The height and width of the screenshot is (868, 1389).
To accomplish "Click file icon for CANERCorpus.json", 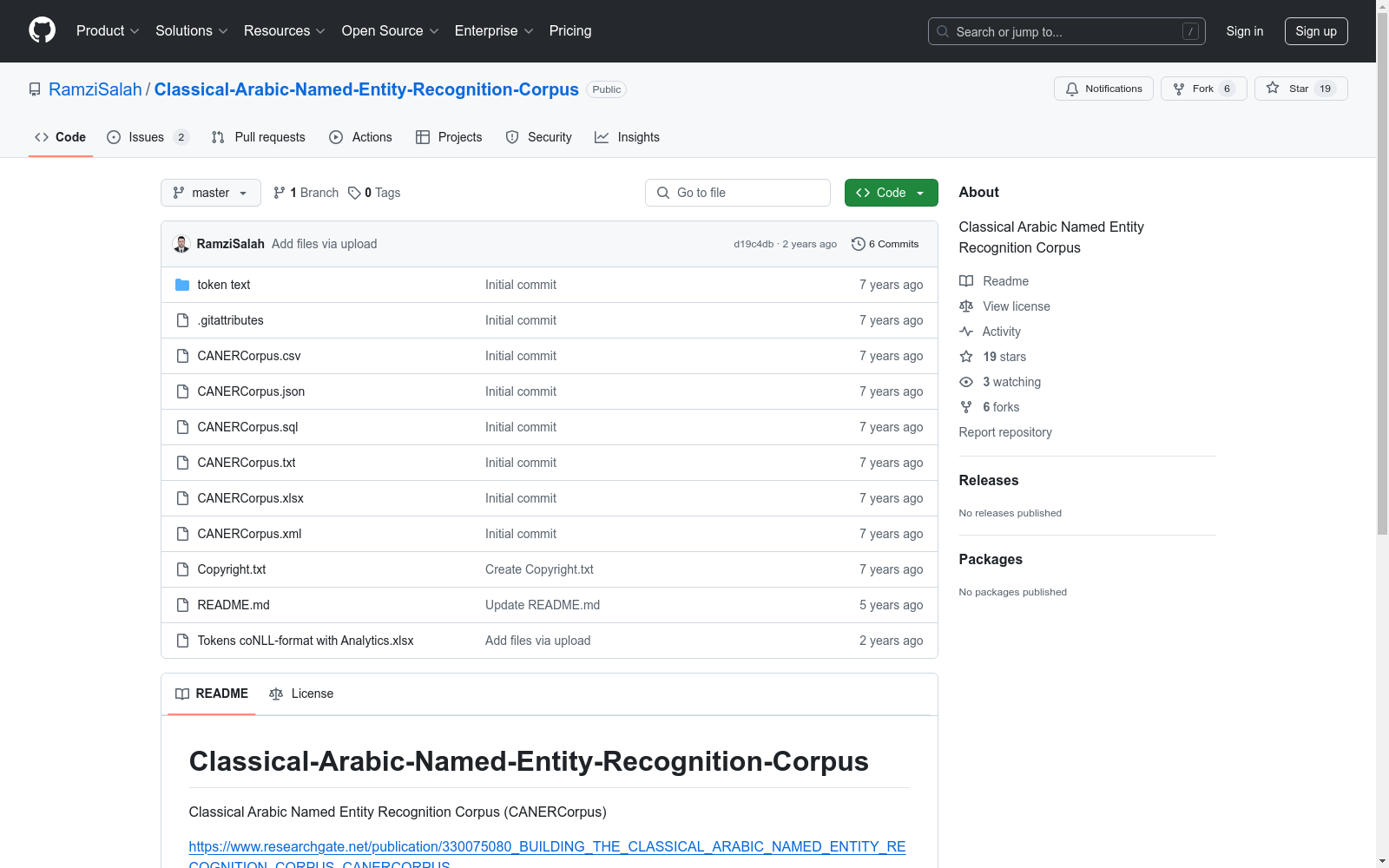I will [182, 391].
